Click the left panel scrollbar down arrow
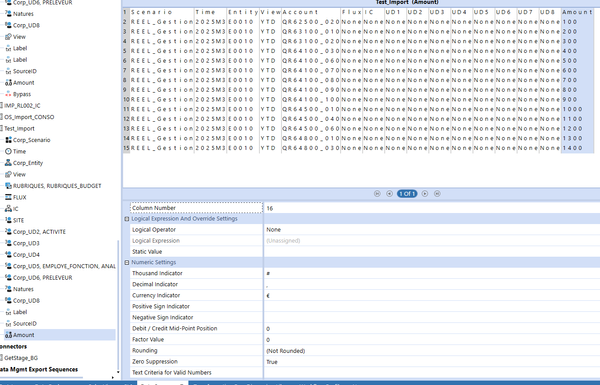 click(x=118, y=372)
